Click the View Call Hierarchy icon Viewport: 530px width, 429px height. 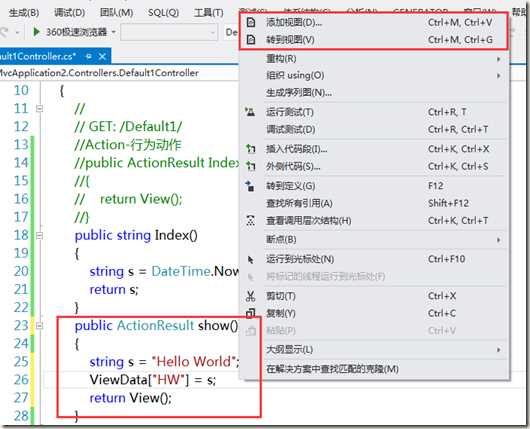click(250, 221)
